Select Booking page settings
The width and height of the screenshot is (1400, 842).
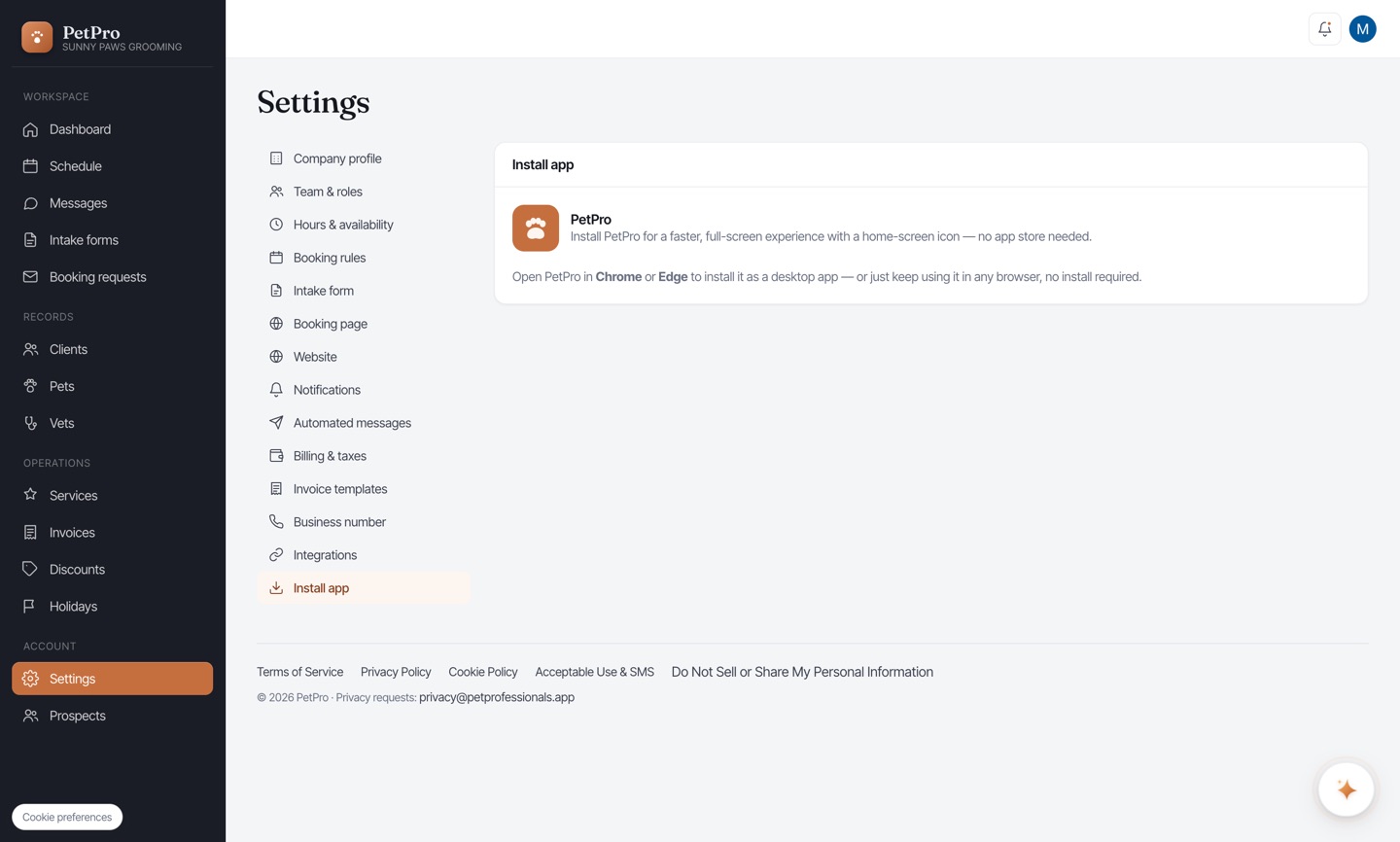364,324
